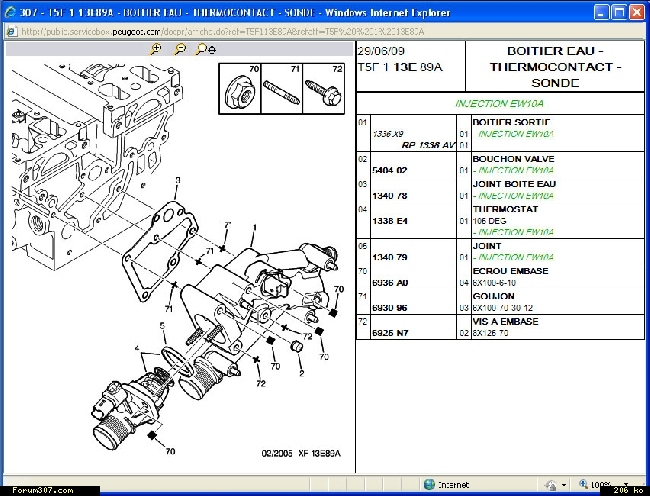This screenshot has height=496, width=650.
Task: Select part number 1336 X9
Action: (x=388, y=134)
